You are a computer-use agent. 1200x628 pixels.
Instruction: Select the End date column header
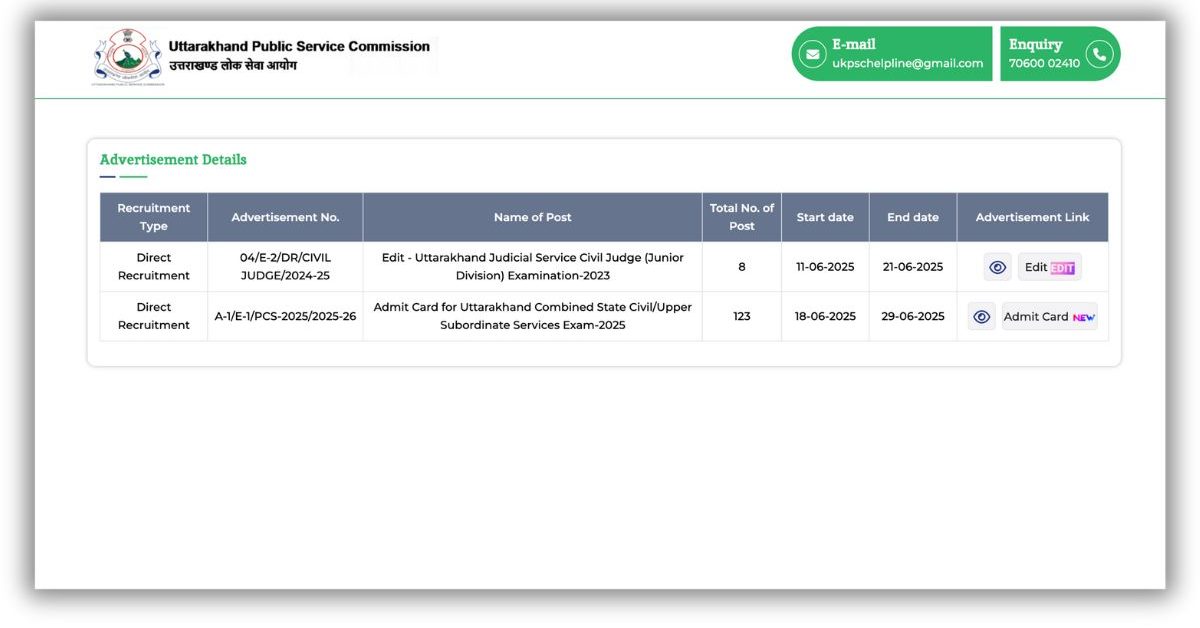(x=913, y=217)
